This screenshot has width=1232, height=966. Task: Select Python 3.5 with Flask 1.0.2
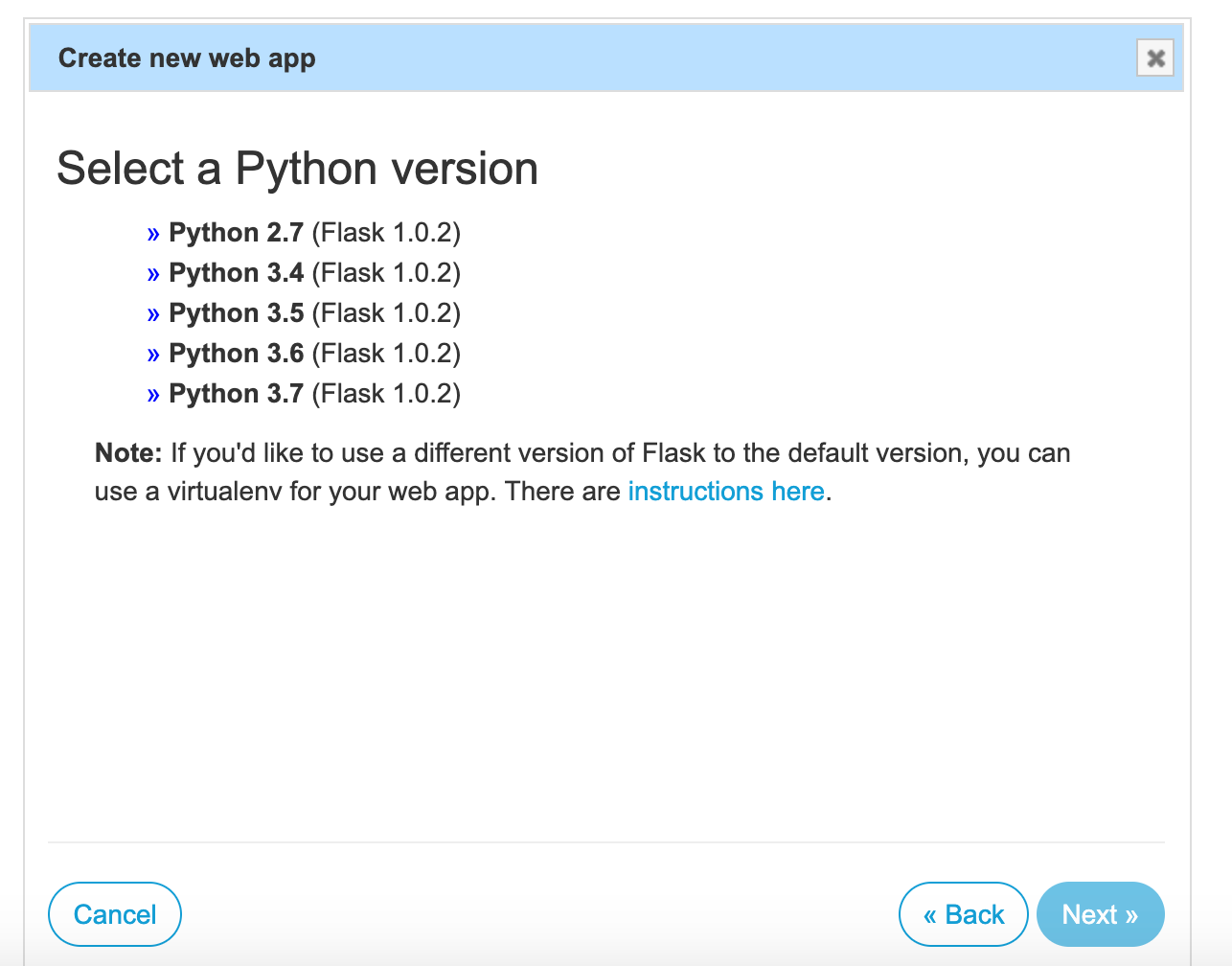click(x=235, y=312)
